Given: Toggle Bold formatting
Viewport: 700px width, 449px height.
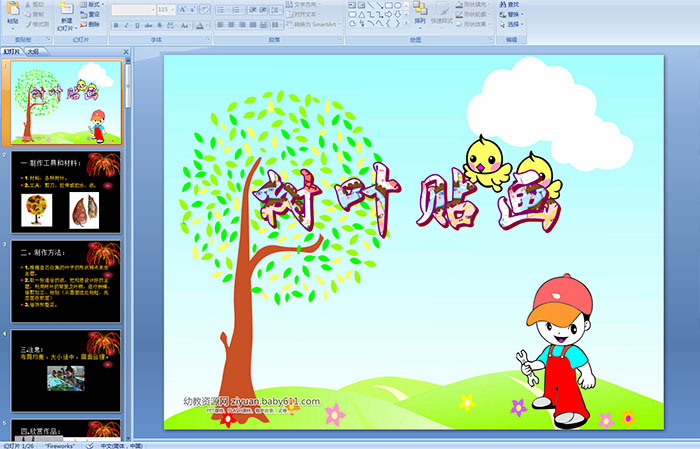Looking at the screenshot, I should pos(116,25).
